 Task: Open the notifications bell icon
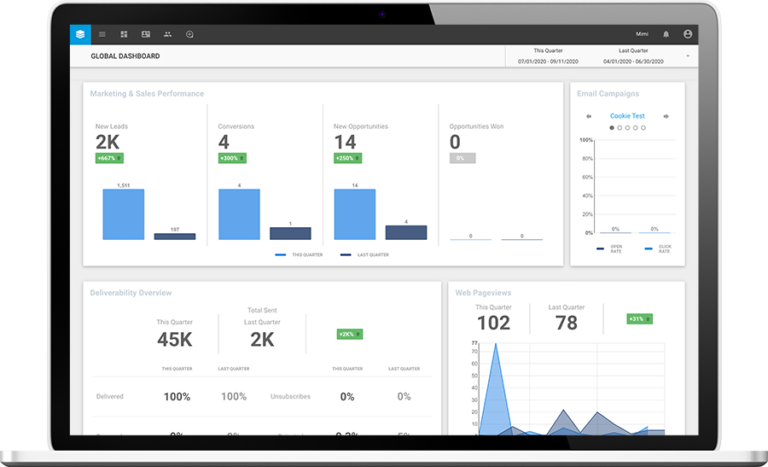tap(666, 34)
